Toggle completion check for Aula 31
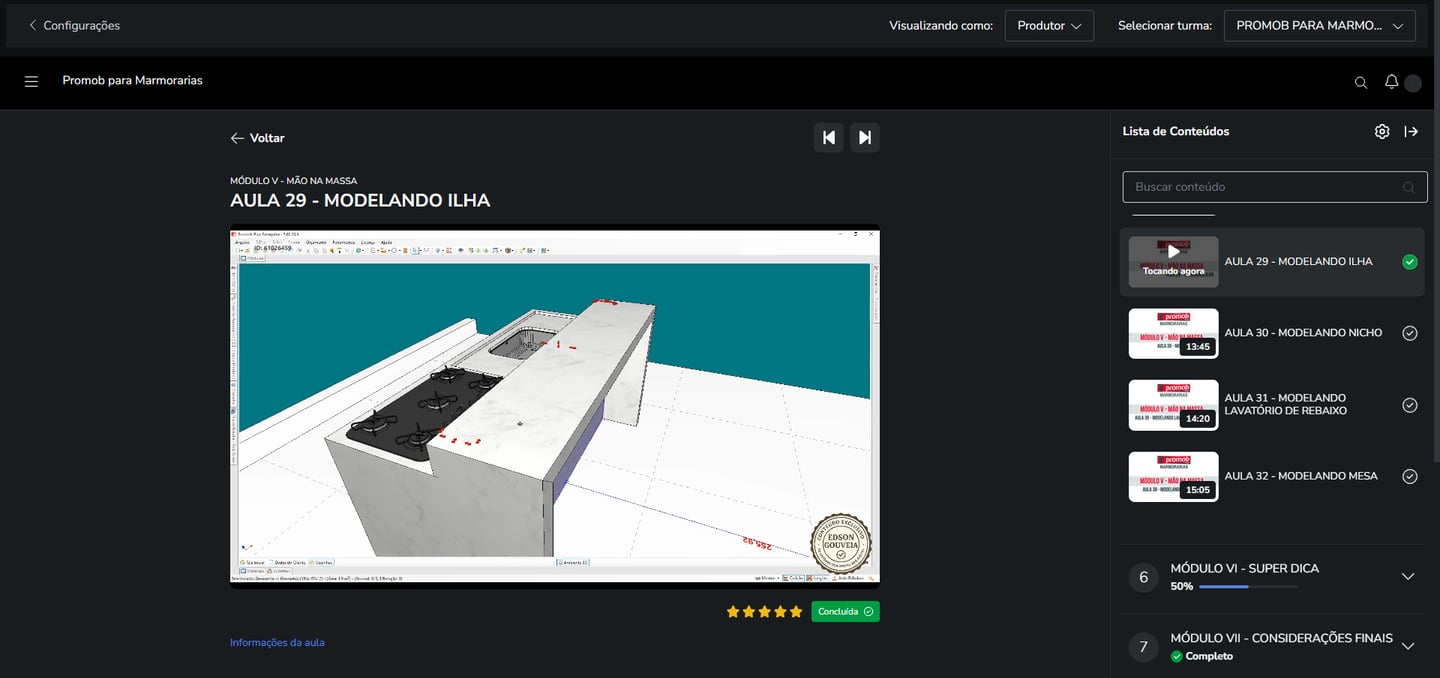The image size is (1440, 678). (1410, 405)
